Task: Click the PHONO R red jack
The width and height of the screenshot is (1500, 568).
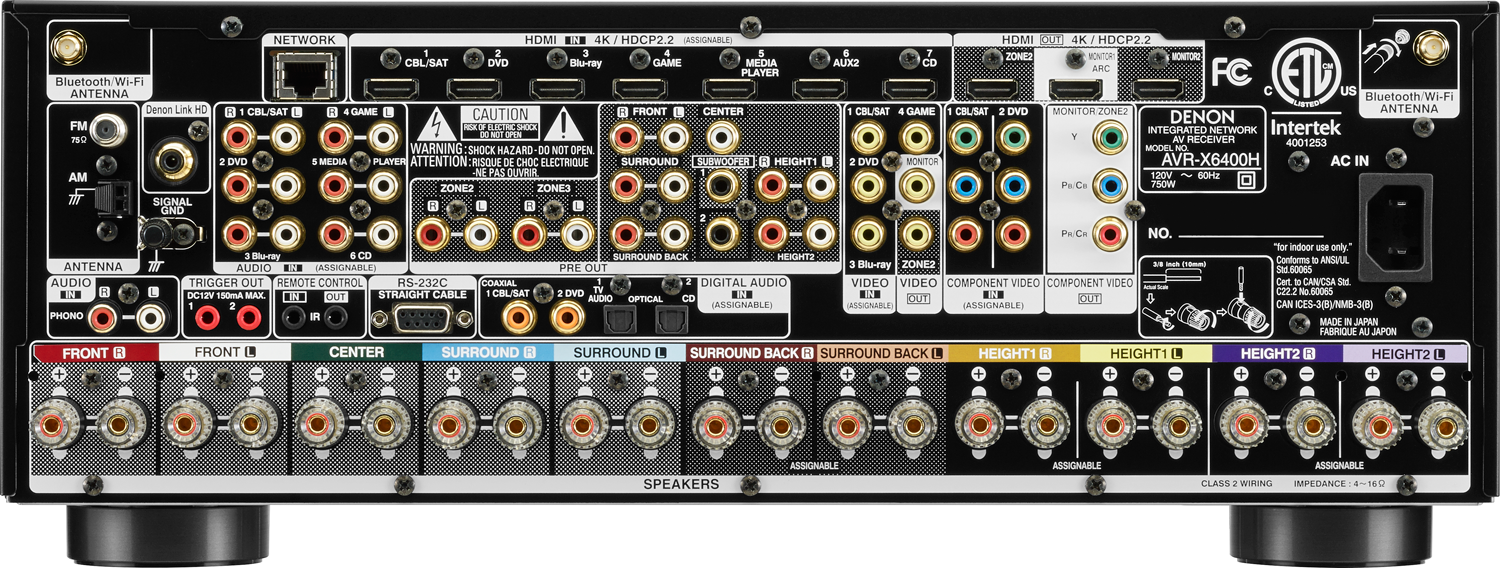Action: [x=103, y=319]
